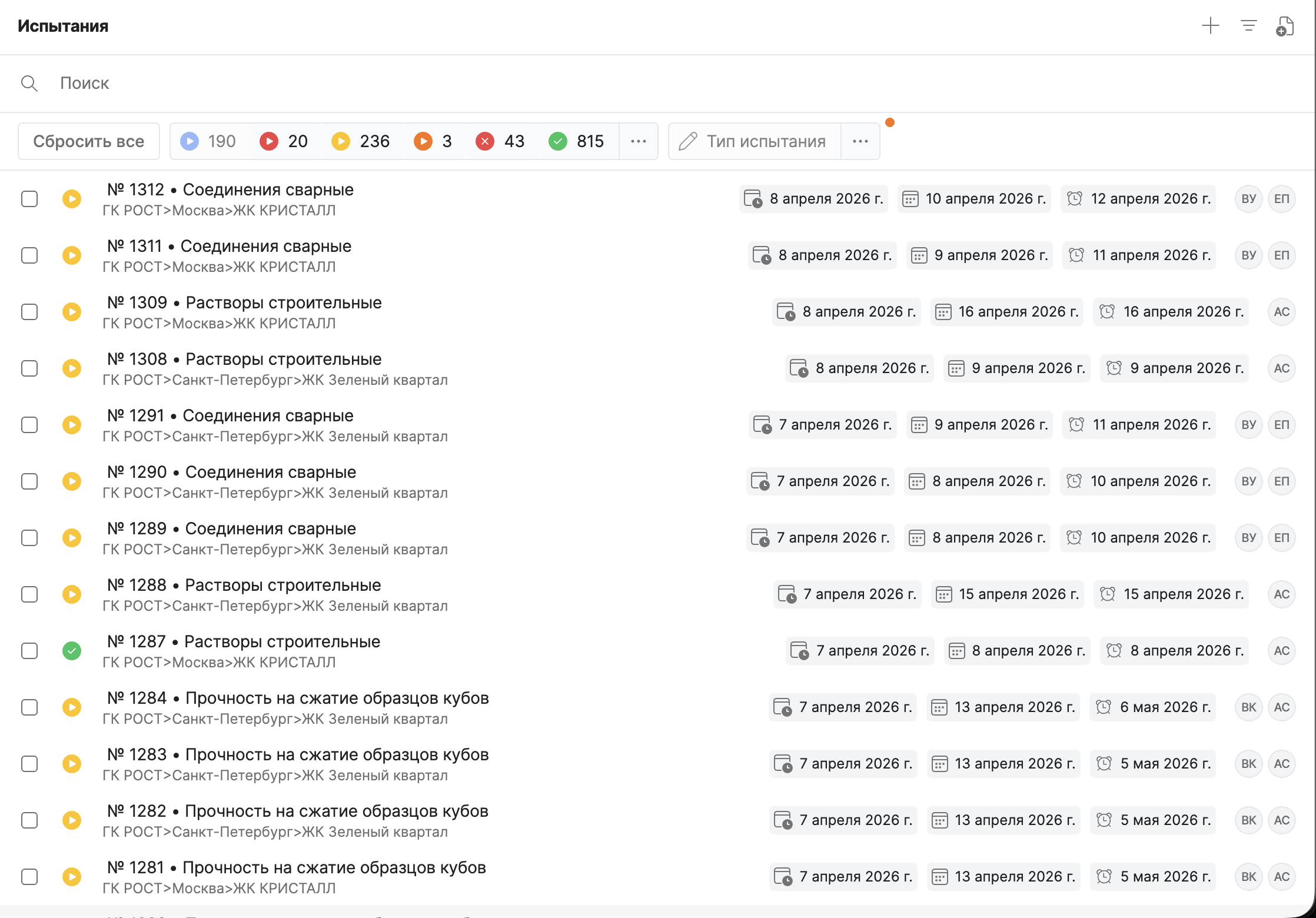
Task: Click green completed icon of test 1287
Action: pyautogui.click(x=72, y=651)
